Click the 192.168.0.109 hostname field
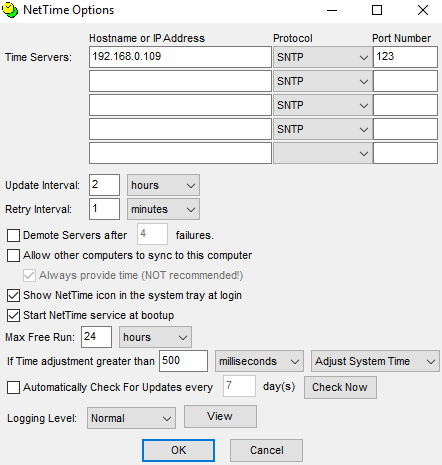The image size is (442, 465). [180, 57]
